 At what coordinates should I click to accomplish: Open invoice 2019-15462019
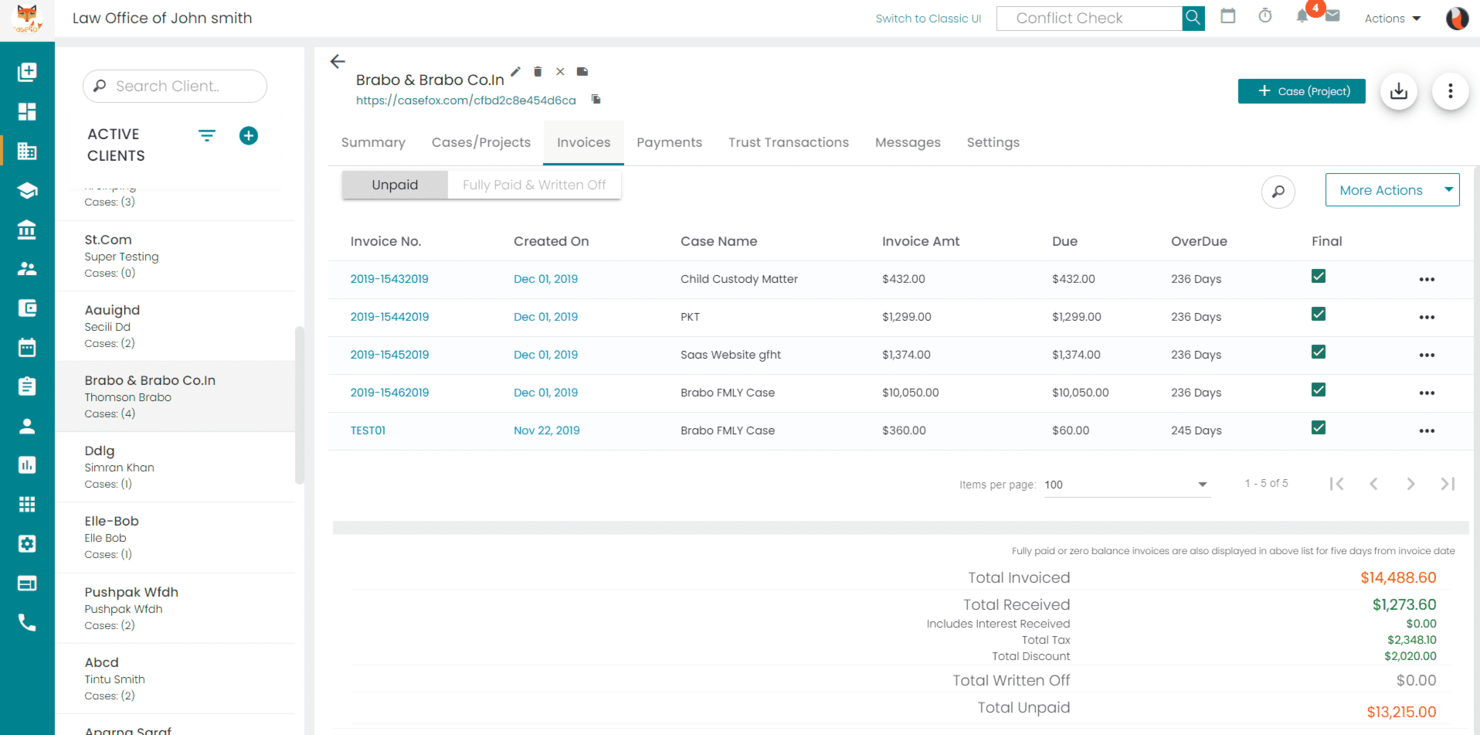pyautogui.click(x=389, y=392)
